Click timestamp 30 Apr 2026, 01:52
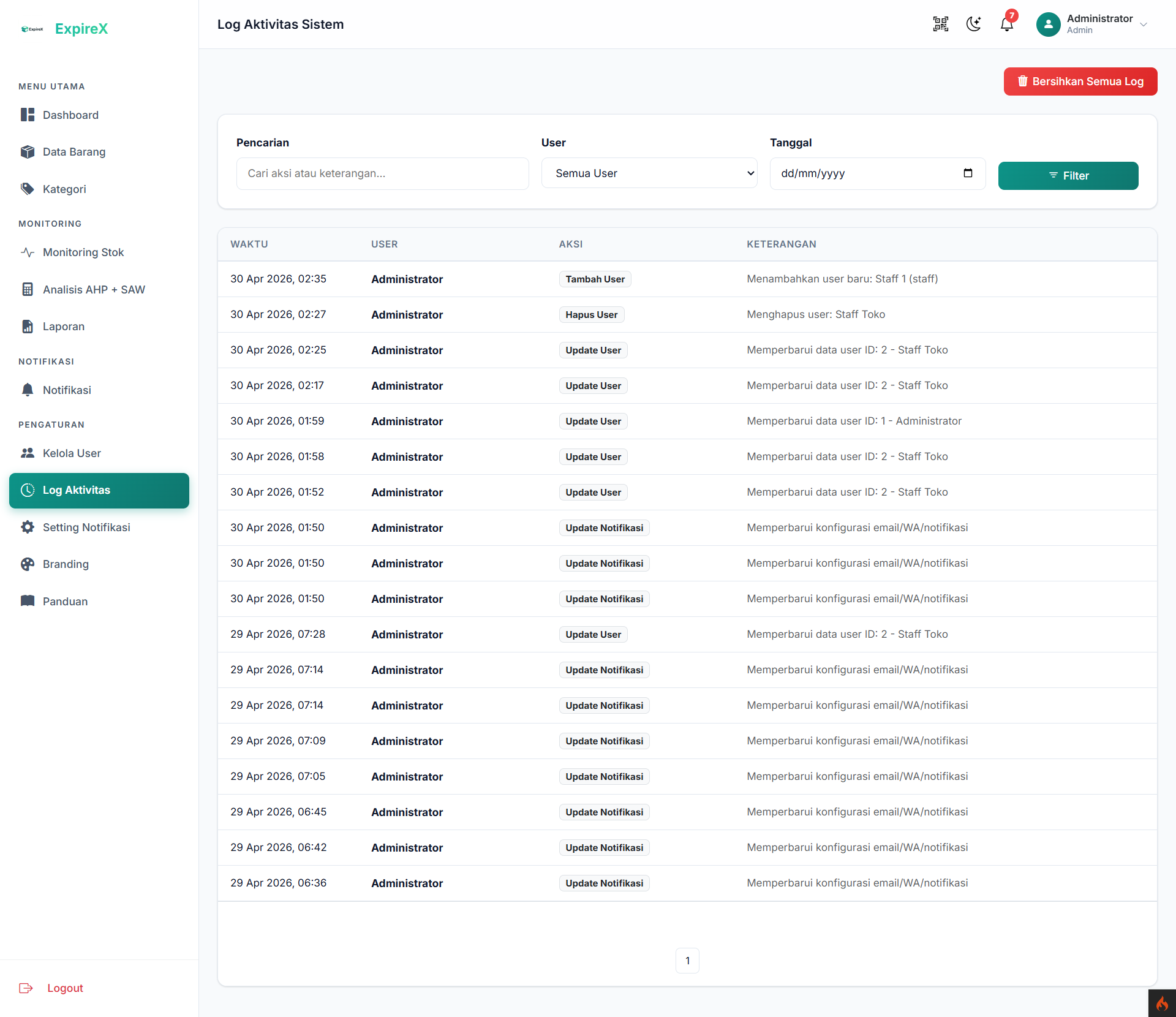1176x1017 pixels. (x=277, y=492)
